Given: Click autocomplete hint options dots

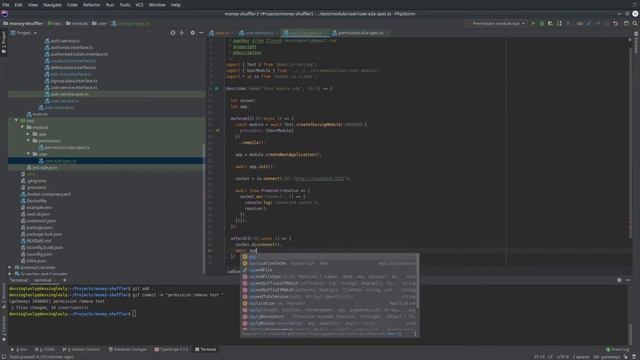Looking at the screenshot, I should (x=415, y=334).
